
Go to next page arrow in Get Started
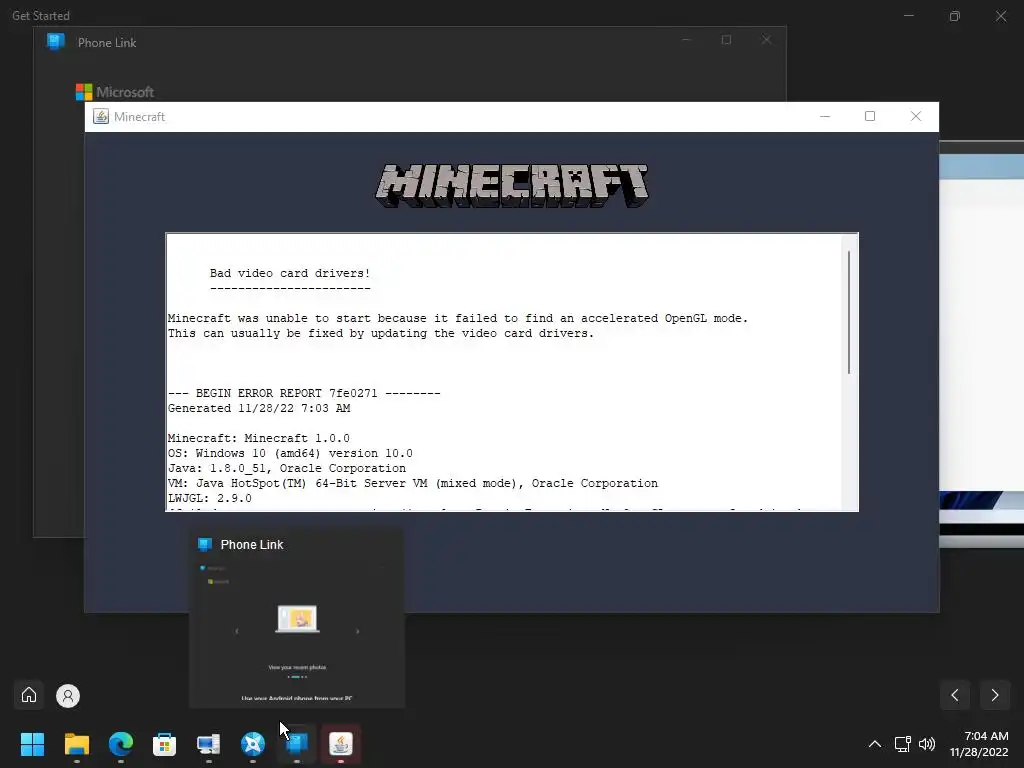[995, 695]
